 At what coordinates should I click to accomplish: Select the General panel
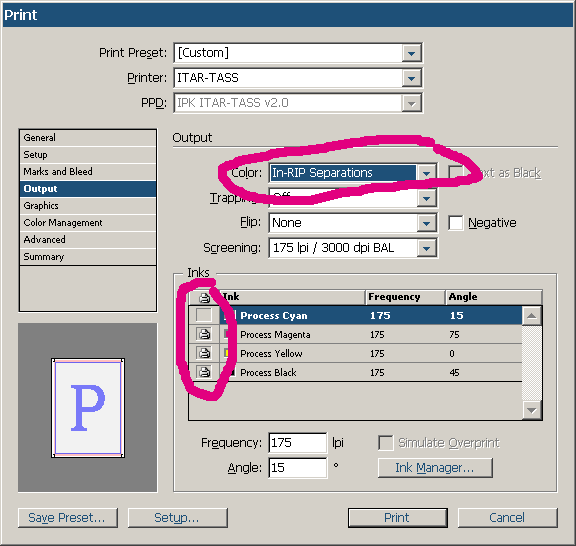pyautogui.click(x=88, y=138)
